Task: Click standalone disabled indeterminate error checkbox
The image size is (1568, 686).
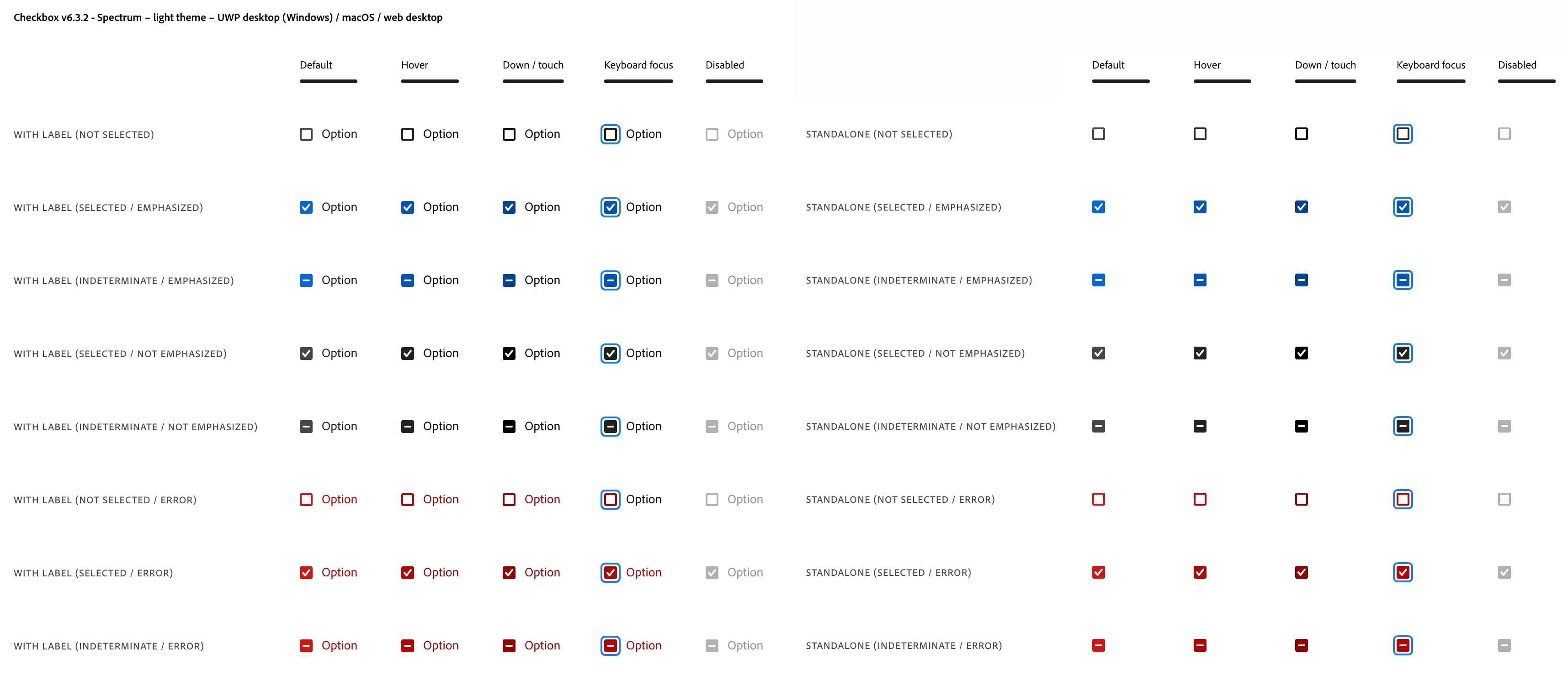Action: pos(1504,644)
